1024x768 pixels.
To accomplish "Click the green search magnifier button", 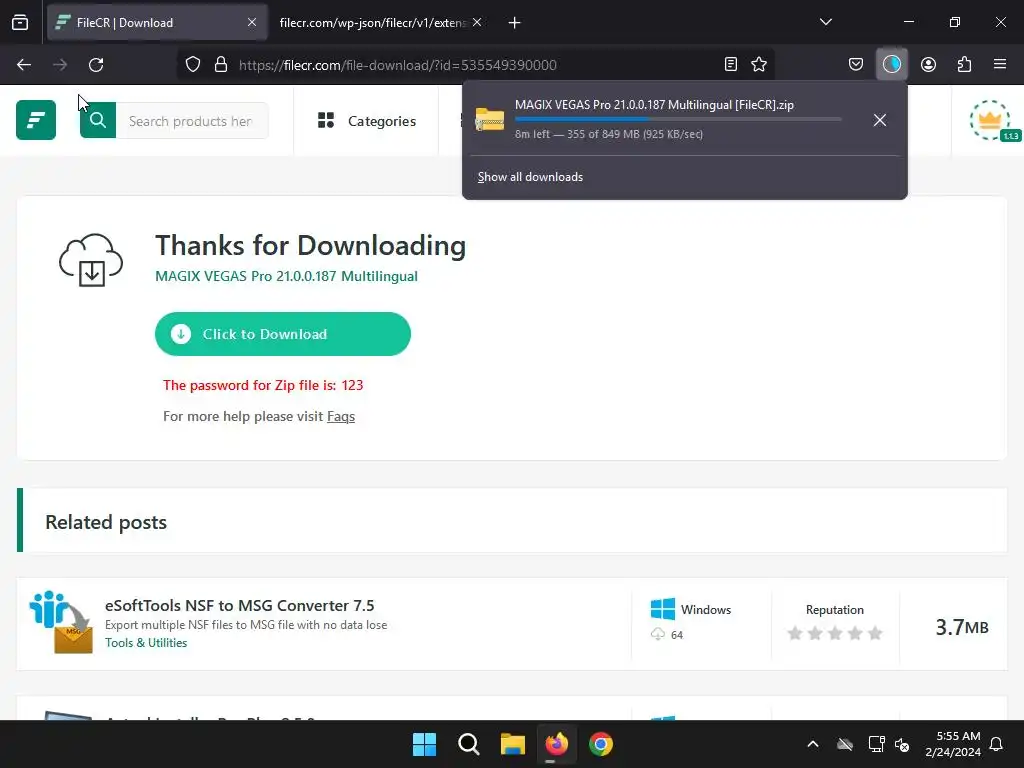I will 98,120.
